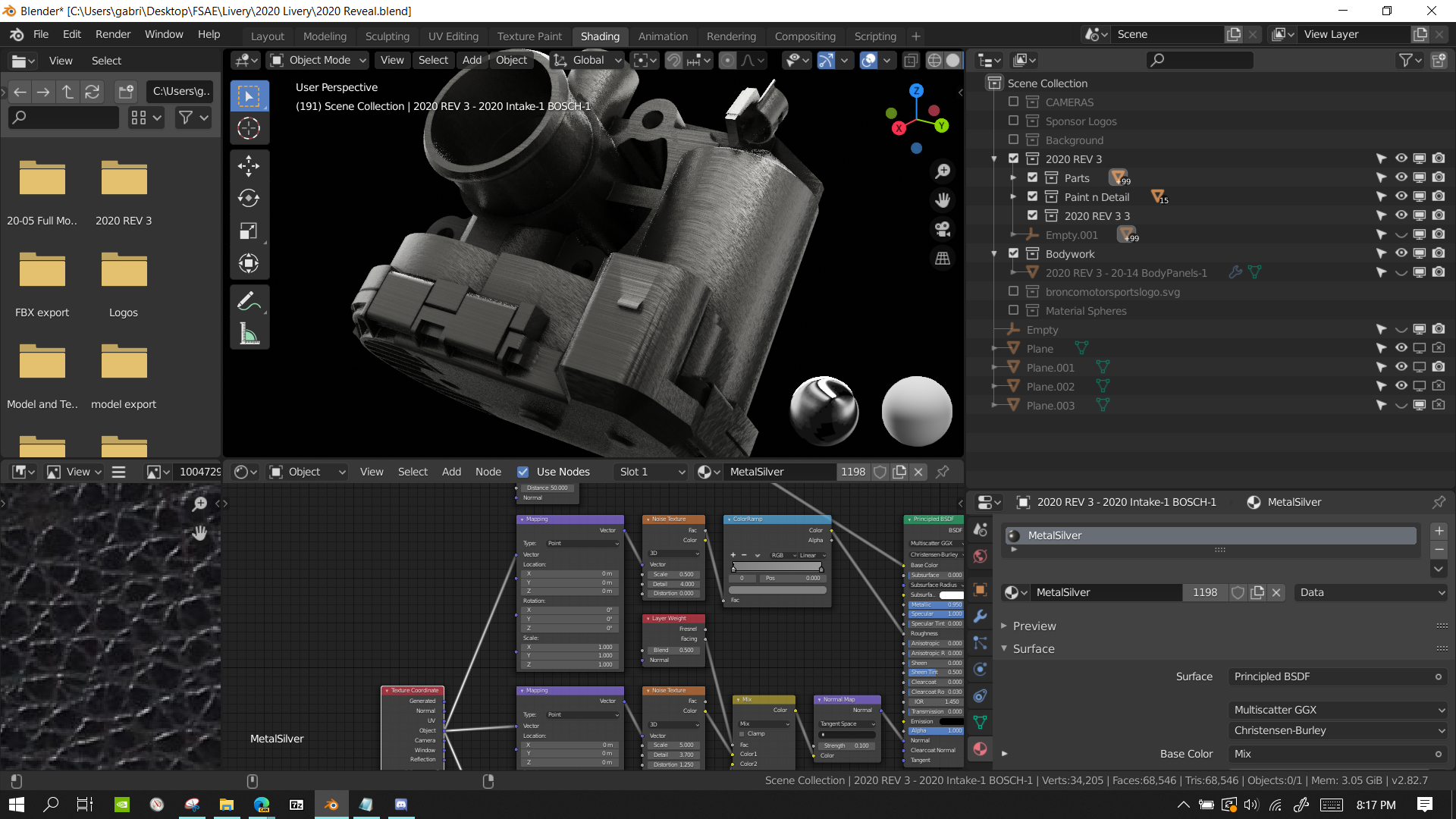This screenshot has width=1456, height=819.
Task: Open the Object properties tab
Action: (x=980, y=590)
